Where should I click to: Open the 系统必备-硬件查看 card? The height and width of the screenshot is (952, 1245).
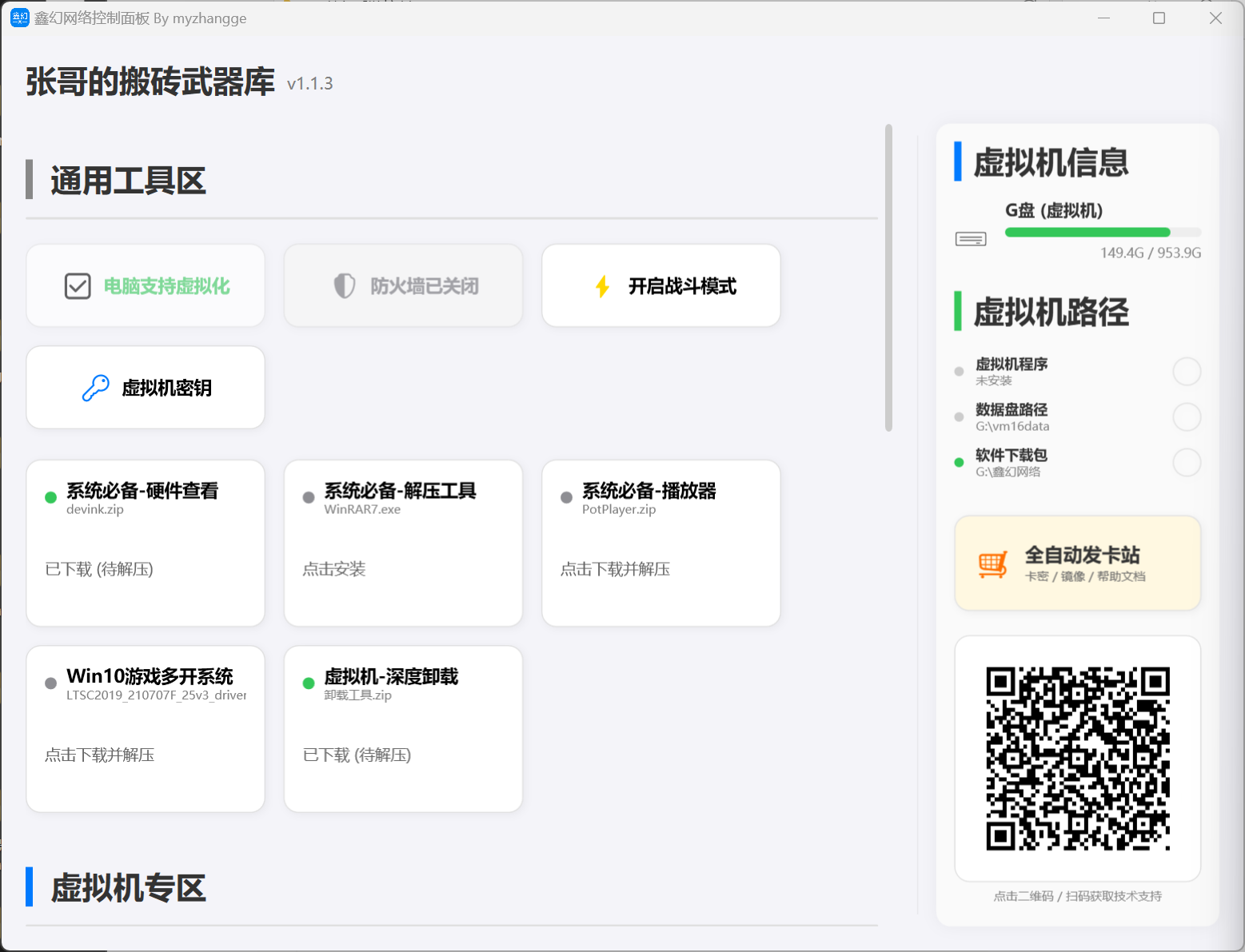point(146,543)
